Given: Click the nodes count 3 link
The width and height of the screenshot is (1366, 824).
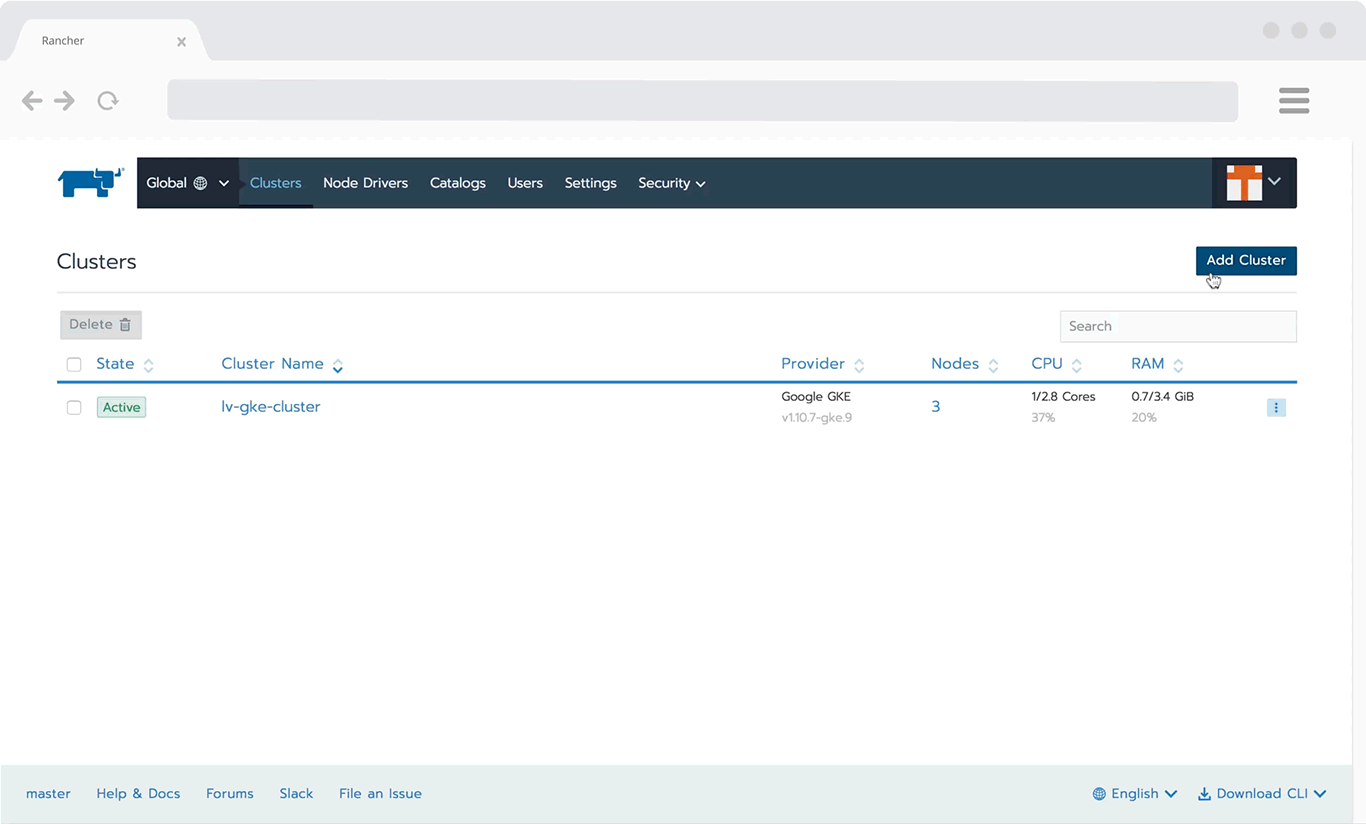Looking at the screenshot, I should pyautogui.click(x=936, y=407).
